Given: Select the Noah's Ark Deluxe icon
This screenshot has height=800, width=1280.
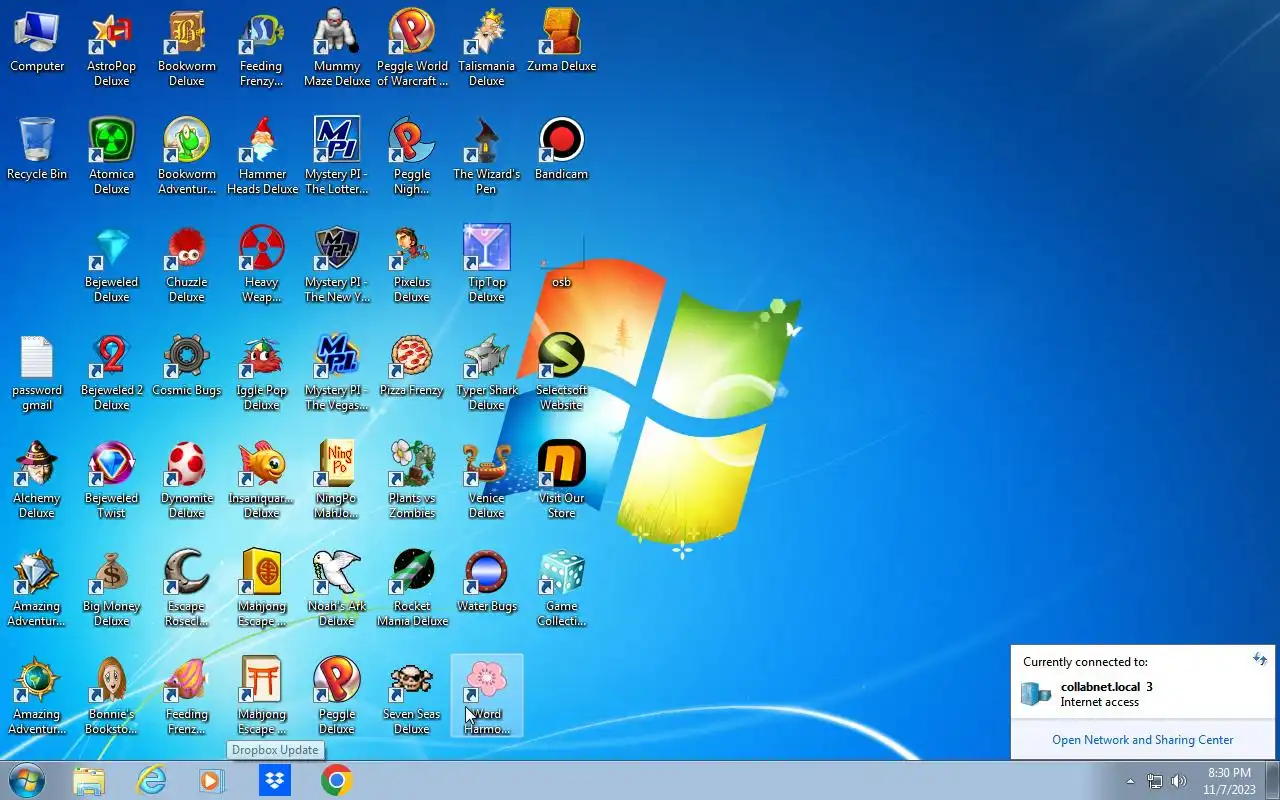Looking at the screenshot, I should [337, 588].
